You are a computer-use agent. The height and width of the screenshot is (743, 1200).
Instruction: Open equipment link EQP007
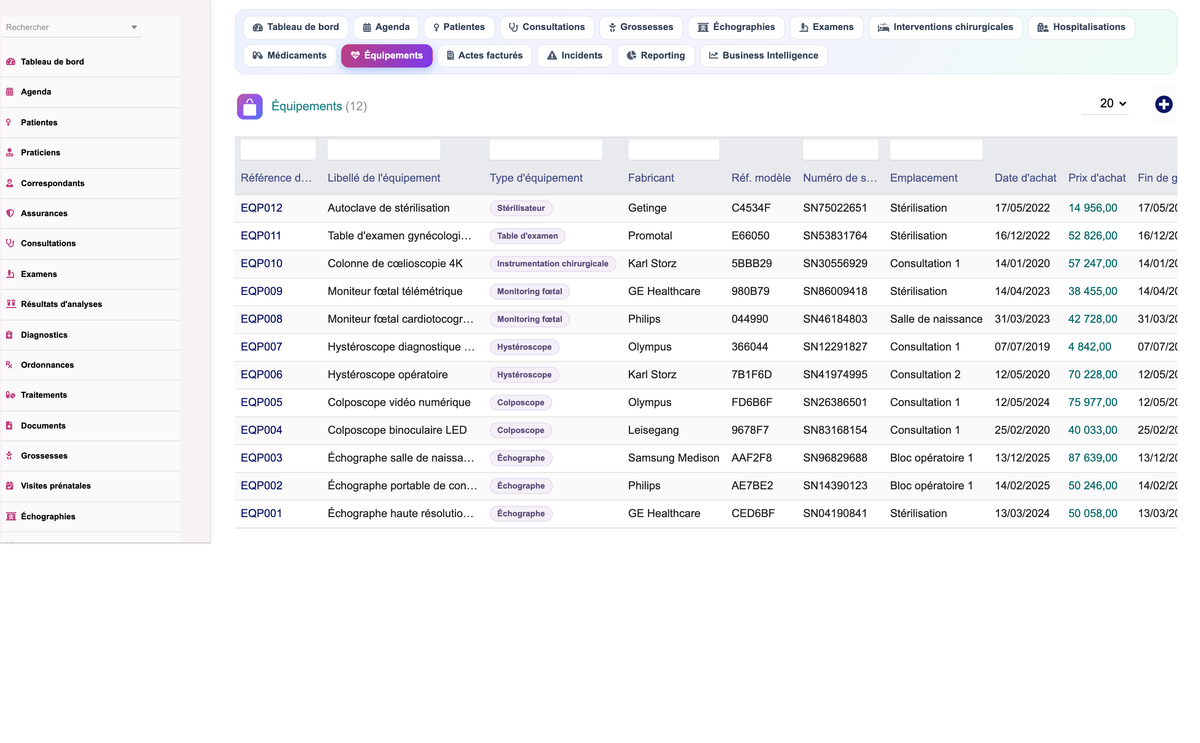click(262, 347)
